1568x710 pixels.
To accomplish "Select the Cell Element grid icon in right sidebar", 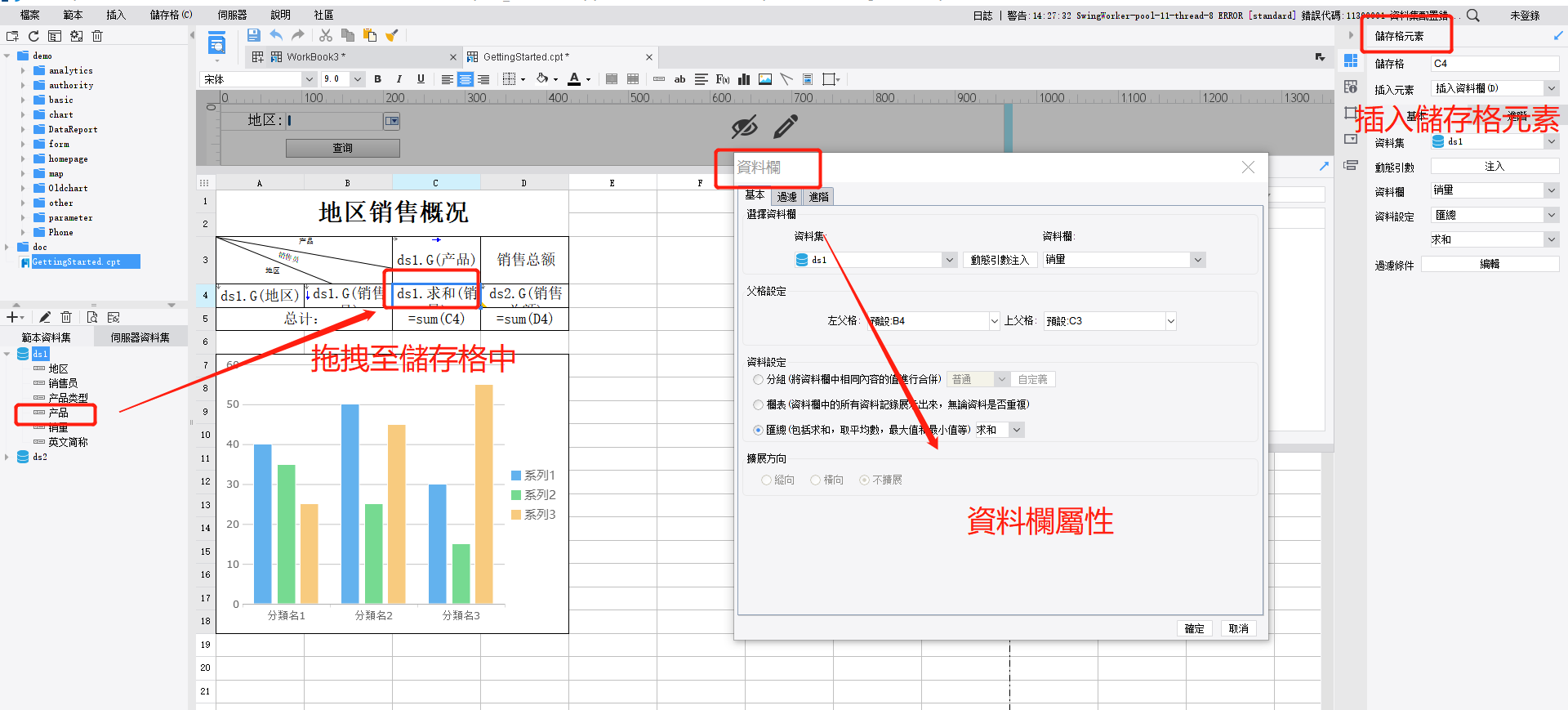I will (1351, 61).
